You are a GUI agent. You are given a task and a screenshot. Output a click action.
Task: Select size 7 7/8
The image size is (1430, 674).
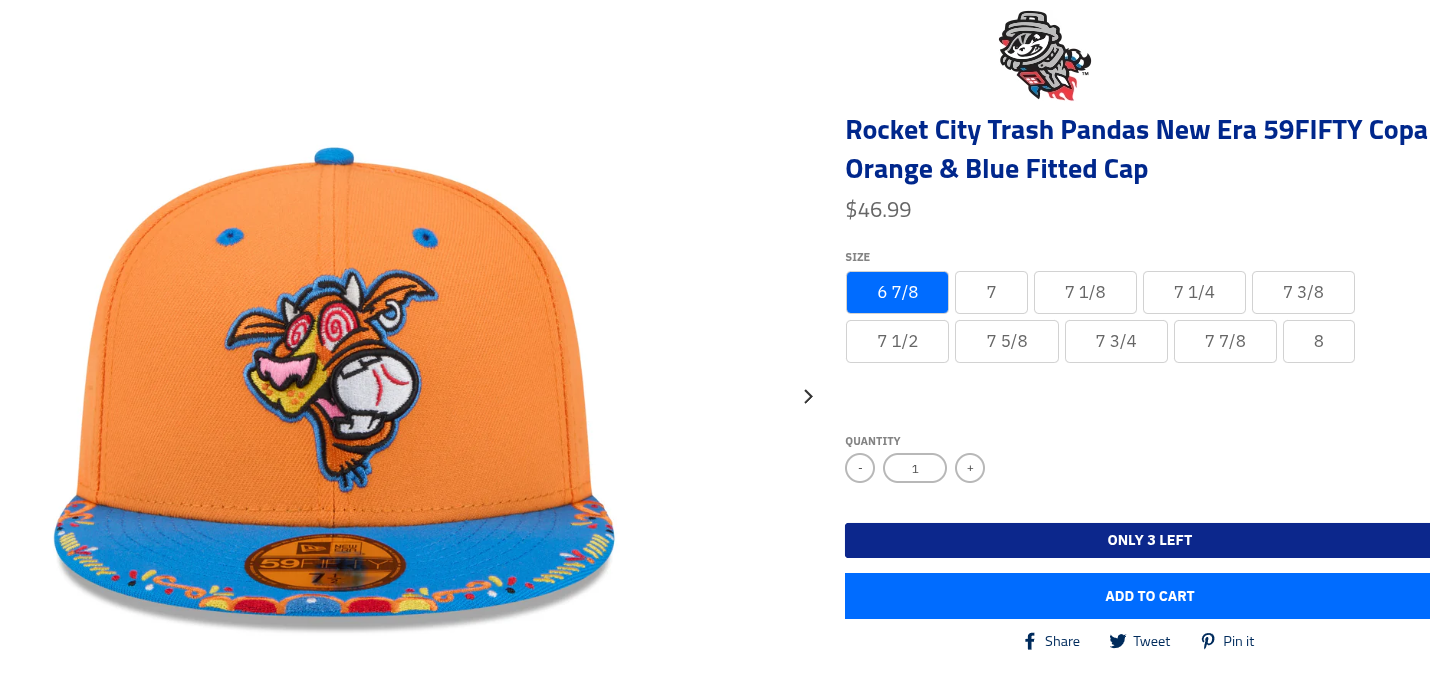pos(1225,341)
